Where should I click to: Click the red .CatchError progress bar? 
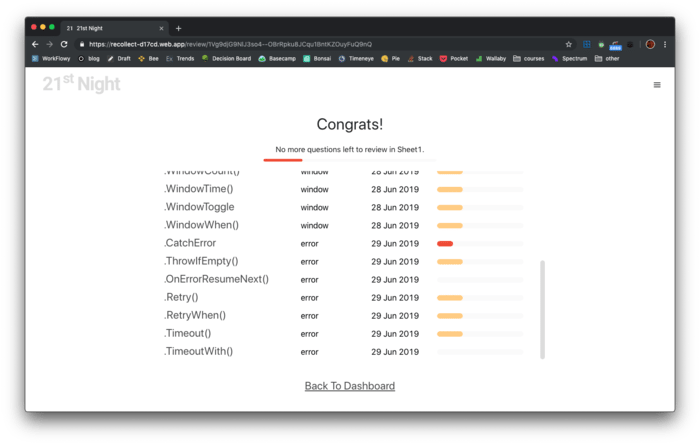[x=445, y=243]
